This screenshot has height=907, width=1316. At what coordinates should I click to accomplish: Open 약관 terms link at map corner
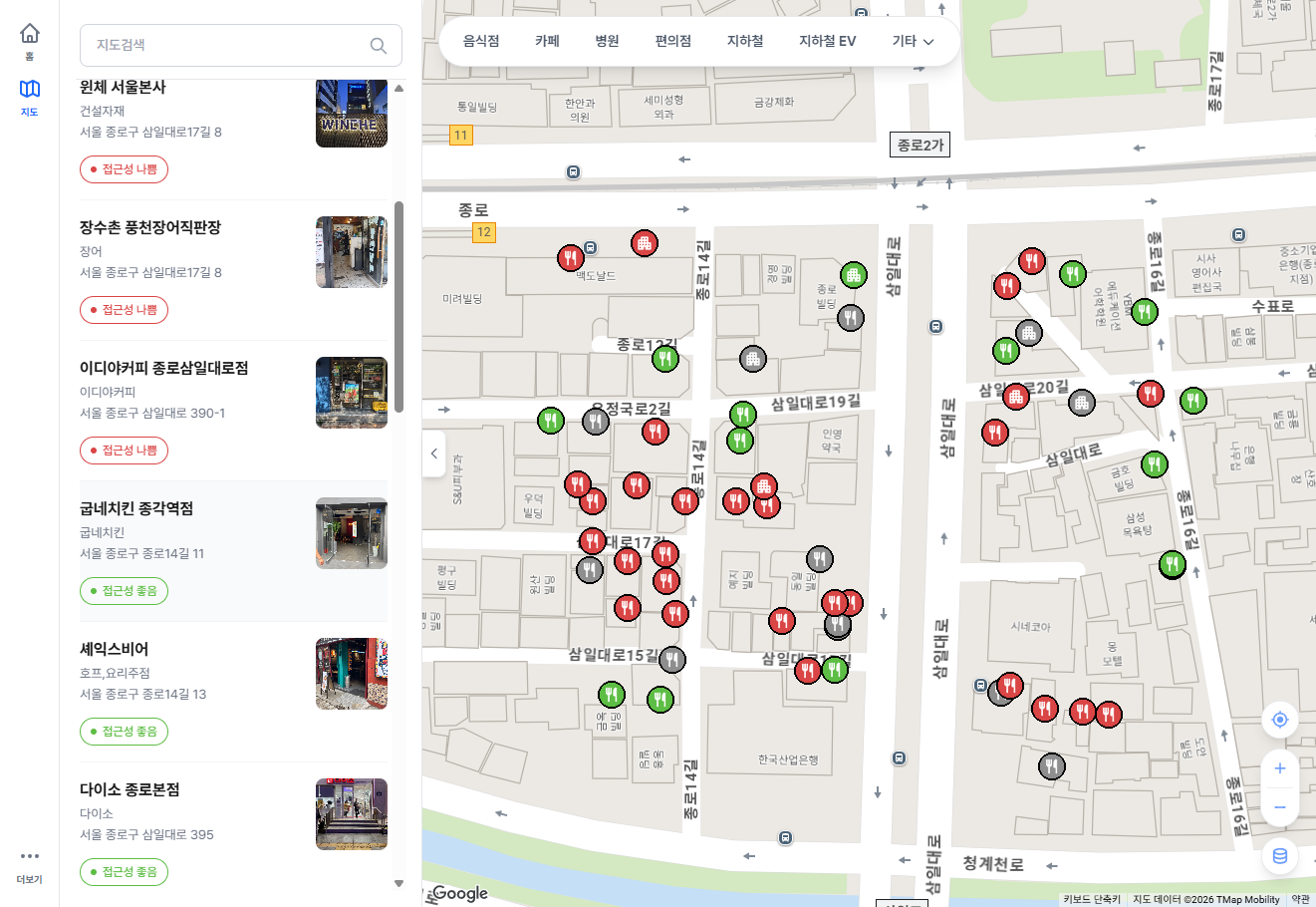[x=1300, y=899]
